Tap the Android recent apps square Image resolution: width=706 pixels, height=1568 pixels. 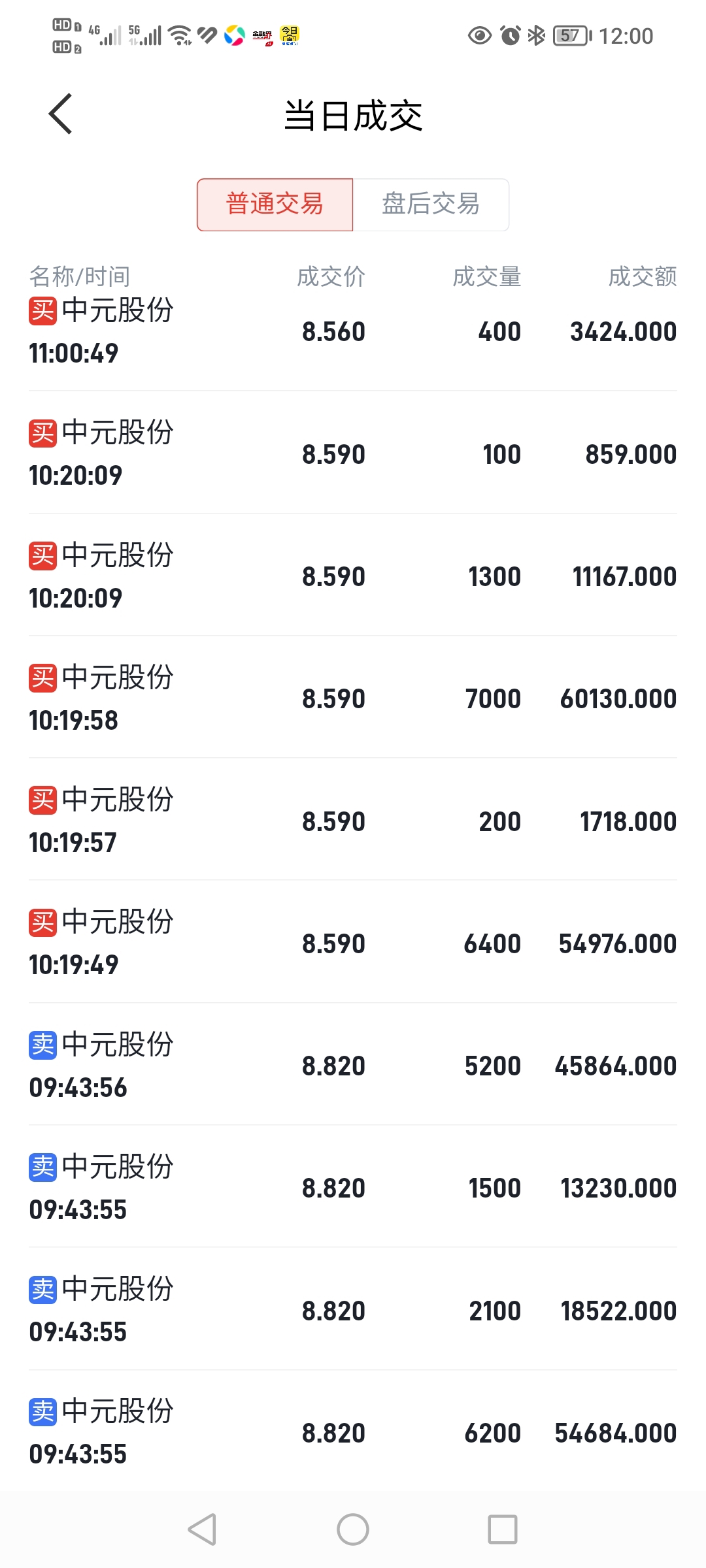[x=503, y=1529]
